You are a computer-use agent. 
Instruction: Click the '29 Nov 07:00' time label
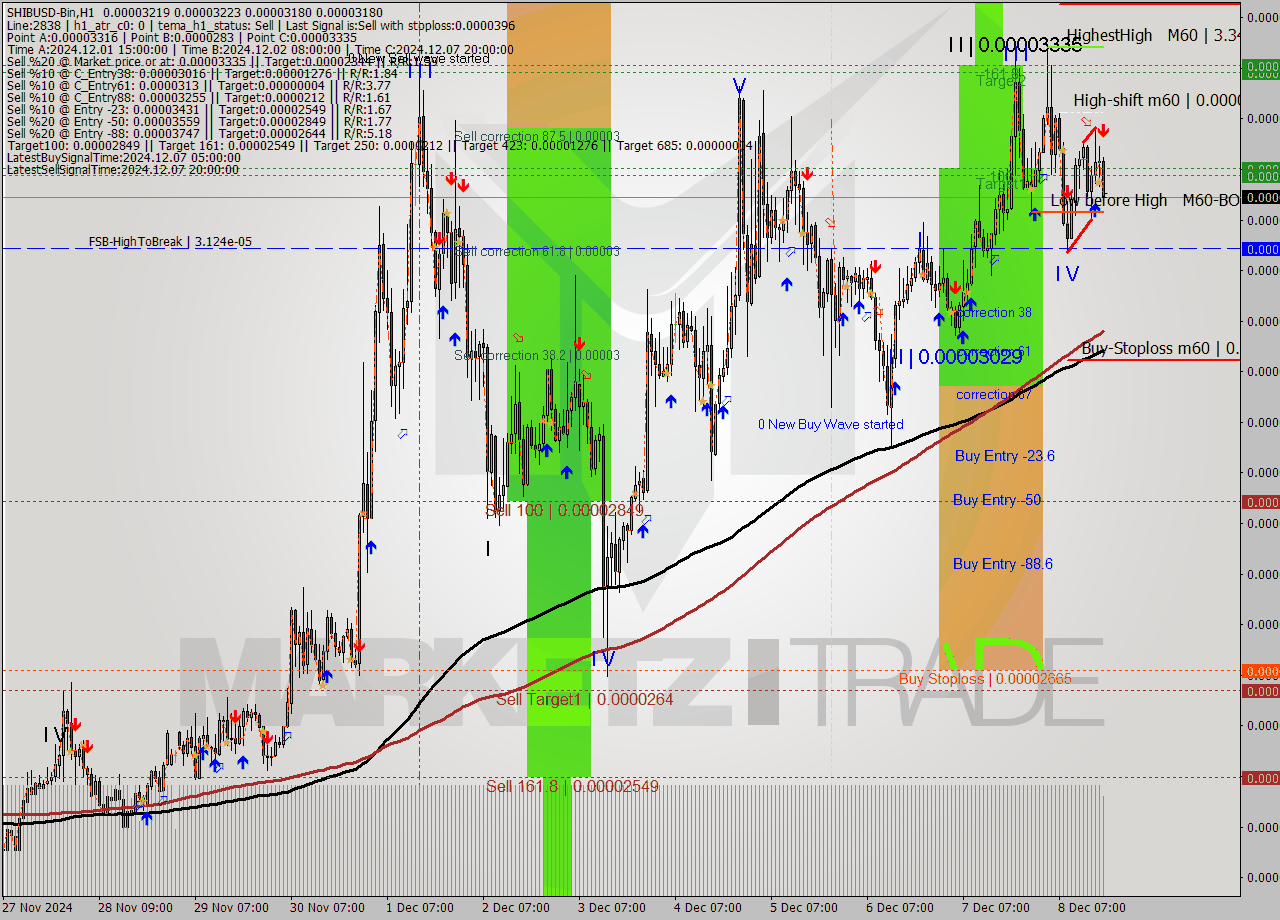click(x=231, y=907)
